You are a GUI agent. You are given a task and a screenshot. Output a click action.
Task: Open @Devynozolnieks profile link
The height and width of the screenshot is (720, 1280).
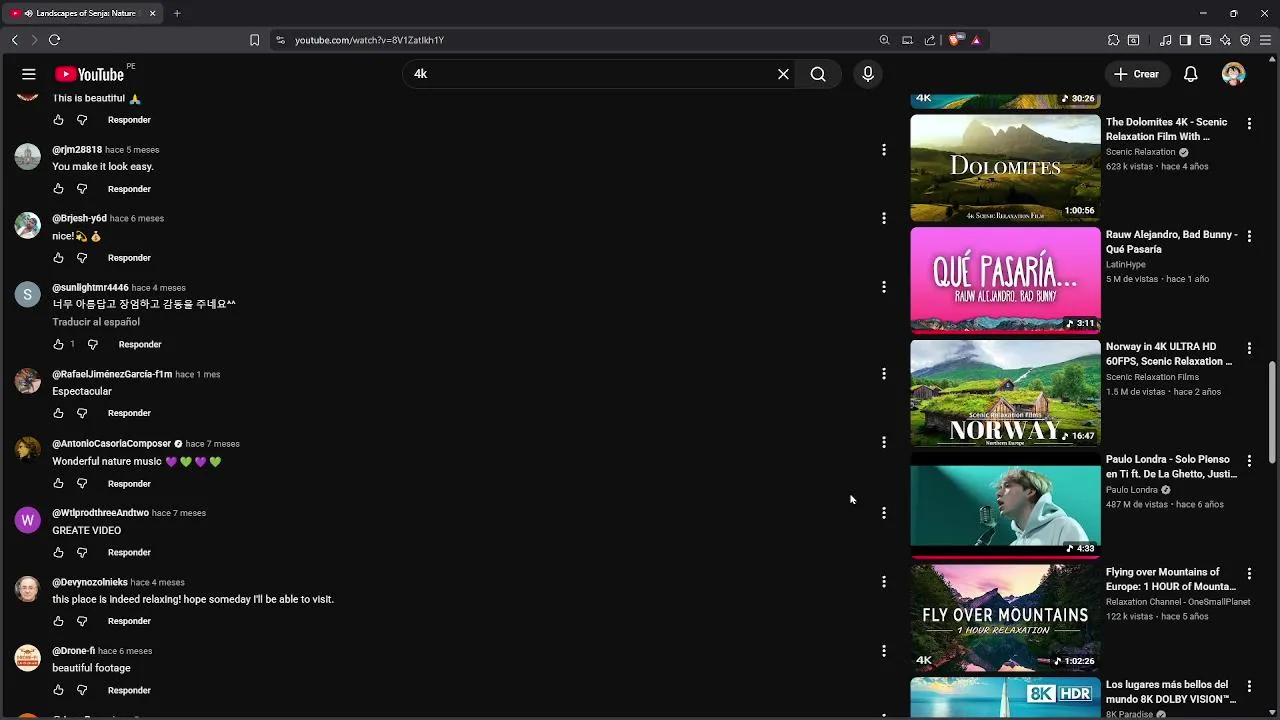(90, 582)
